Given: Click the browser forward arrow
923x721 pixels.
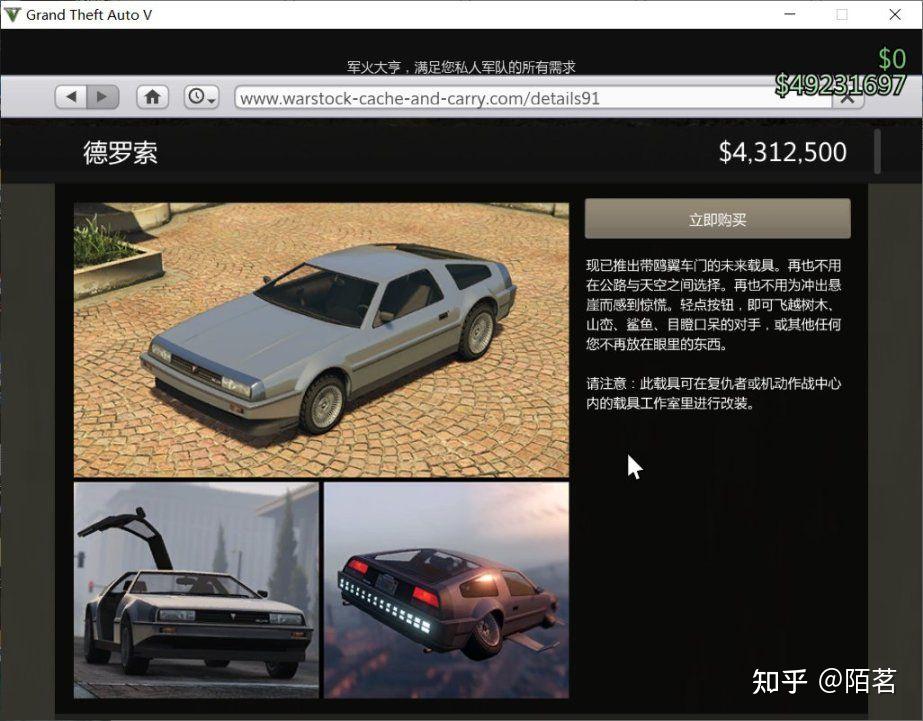Looking at the screenshot, I should pyautogui.click(x=102, y=97).
